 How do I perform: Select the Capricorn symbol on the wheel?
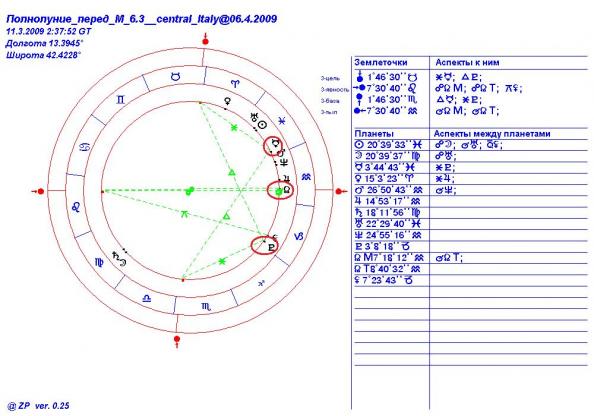(299, 236)
